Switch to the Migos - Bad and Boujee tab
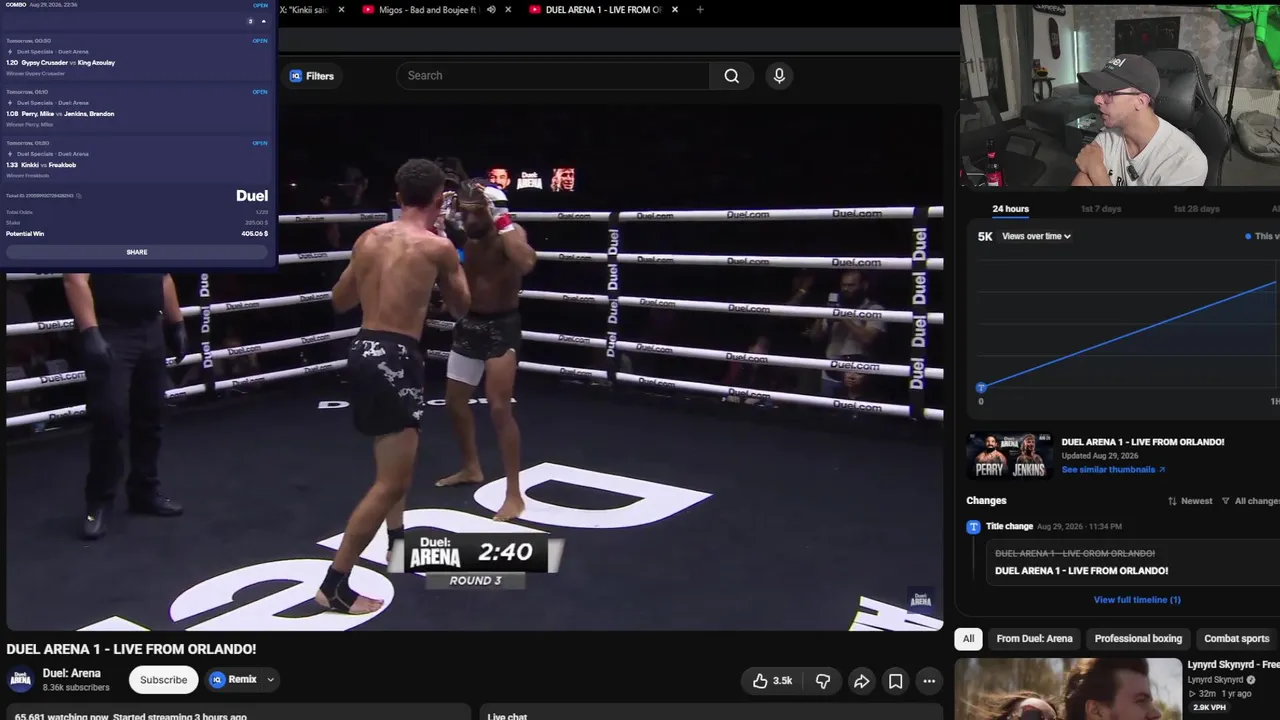Viewport: 1280px width, 720px height. pos(428,10)
